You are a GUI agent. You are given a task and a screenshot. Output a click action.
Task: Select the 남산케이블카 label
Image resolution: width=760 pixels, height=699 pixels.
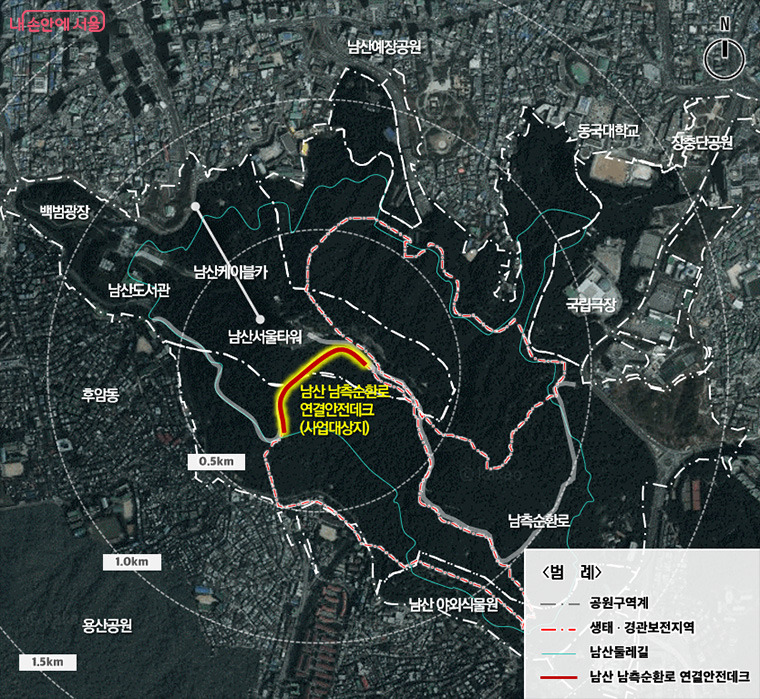coord(231,272)
